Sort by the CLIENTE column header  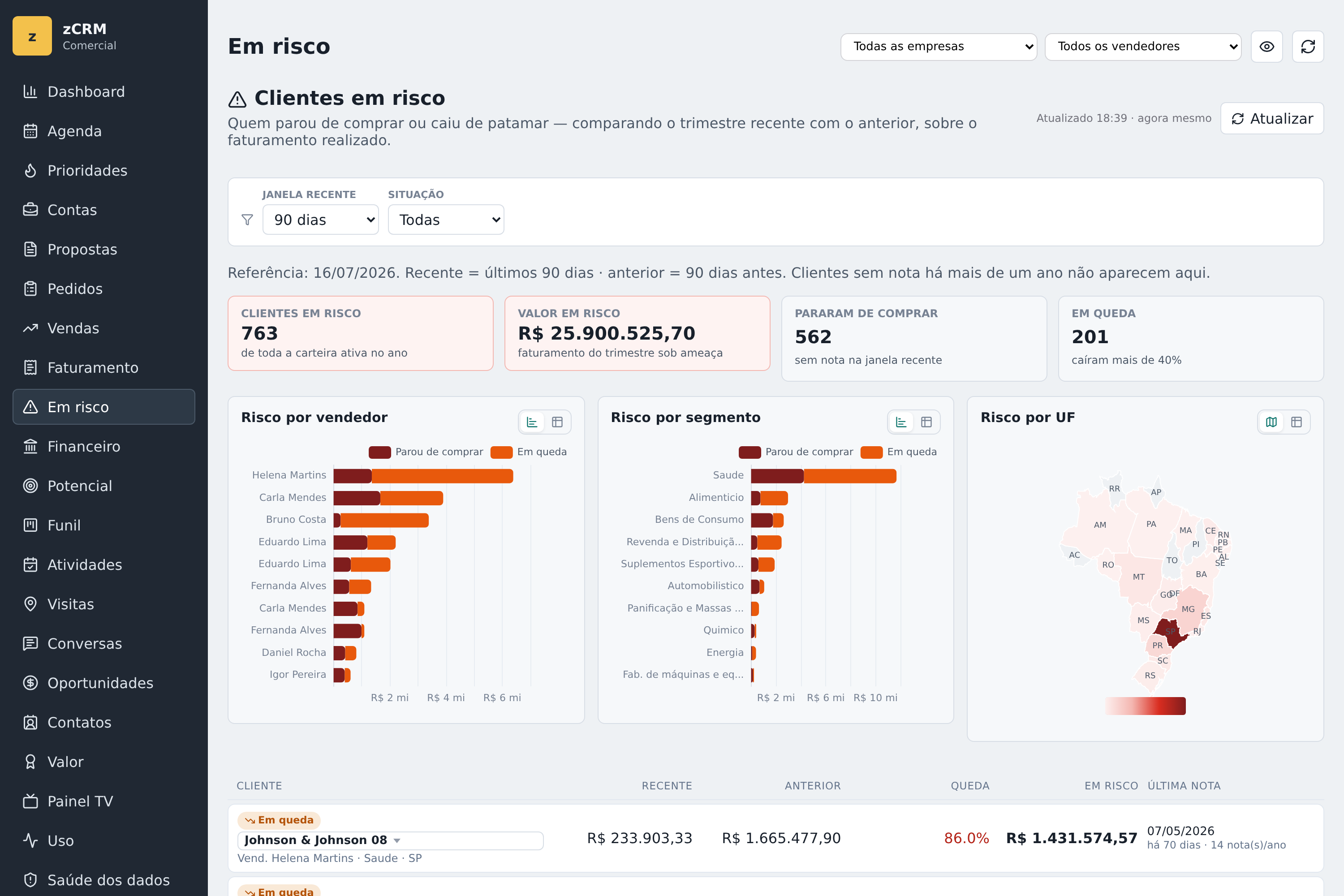[x=259, y=786]
